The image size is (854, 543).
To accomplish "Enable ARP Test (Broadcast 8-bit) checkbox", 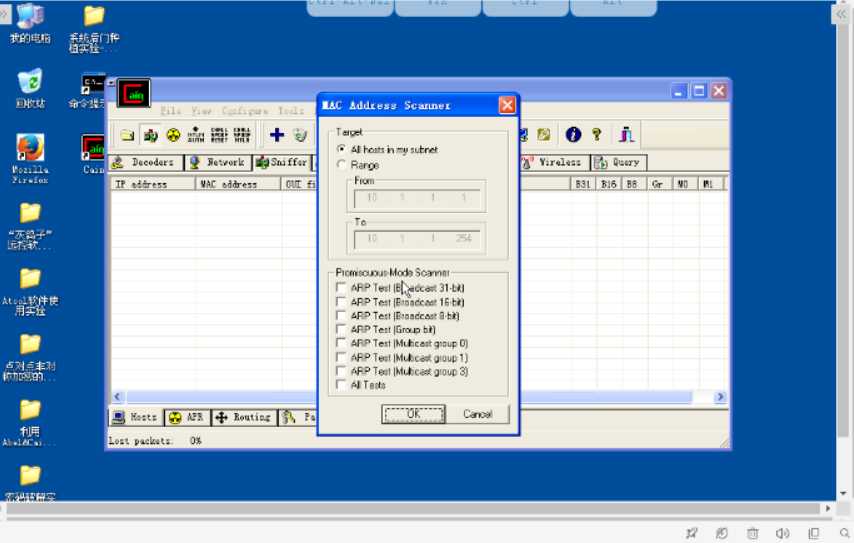I will (341, 315).
